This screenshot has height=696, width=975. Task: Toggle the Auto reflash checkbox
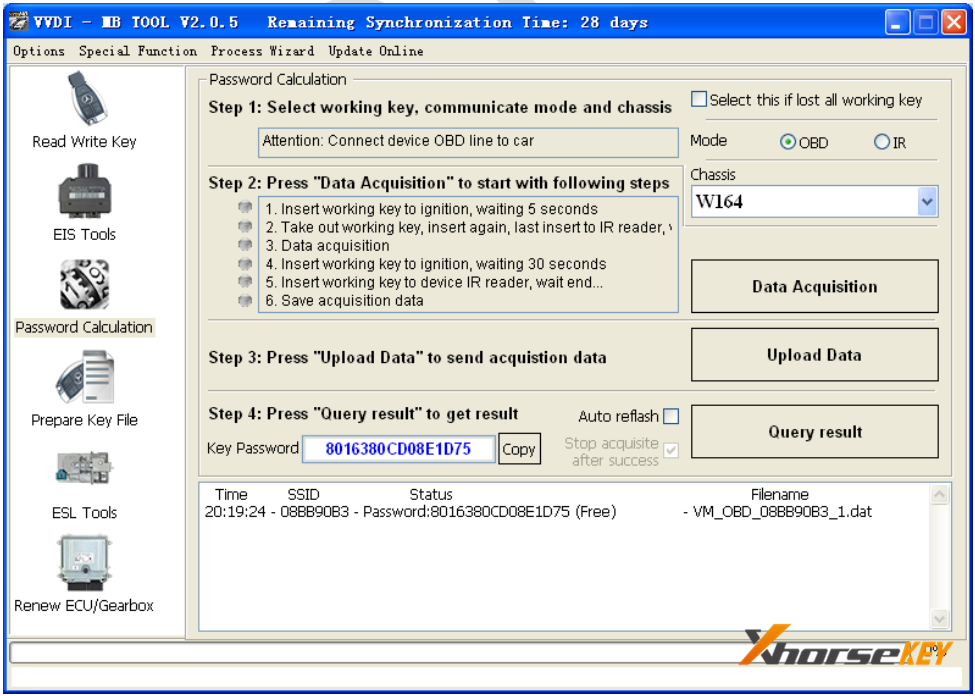[x=671, y=416]
